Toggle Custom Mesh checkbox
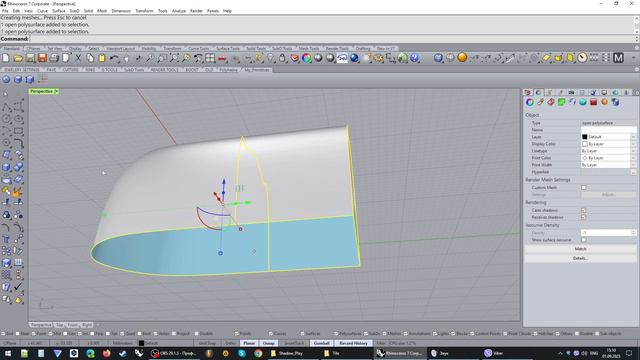Viewport: 640px width, 360px height. (x=584, y=188)
